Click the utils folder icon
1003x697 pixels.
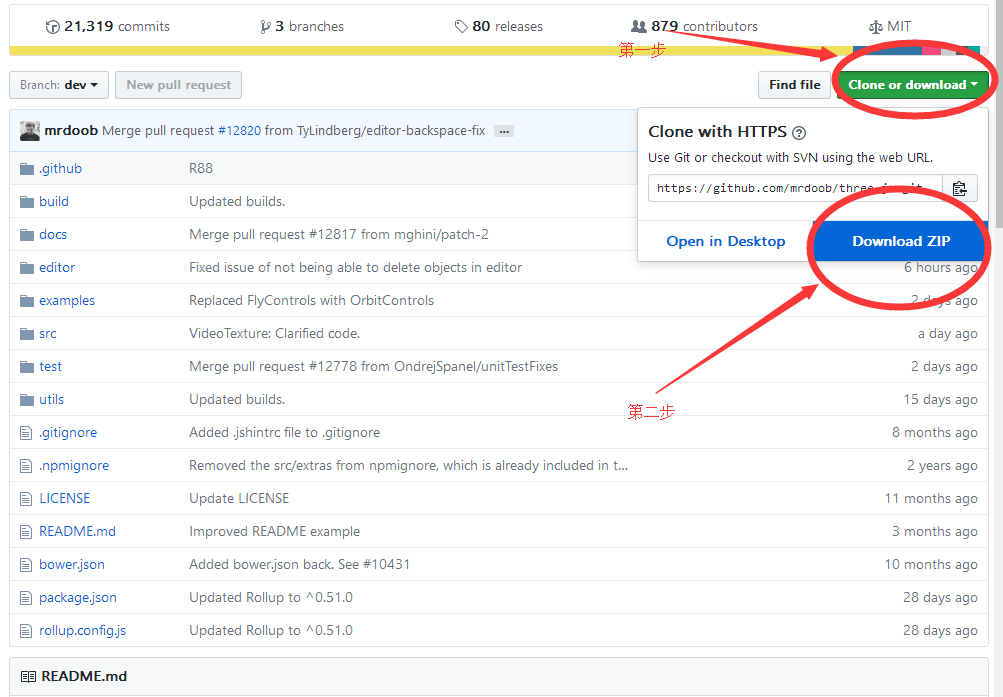tap(27, 400)
